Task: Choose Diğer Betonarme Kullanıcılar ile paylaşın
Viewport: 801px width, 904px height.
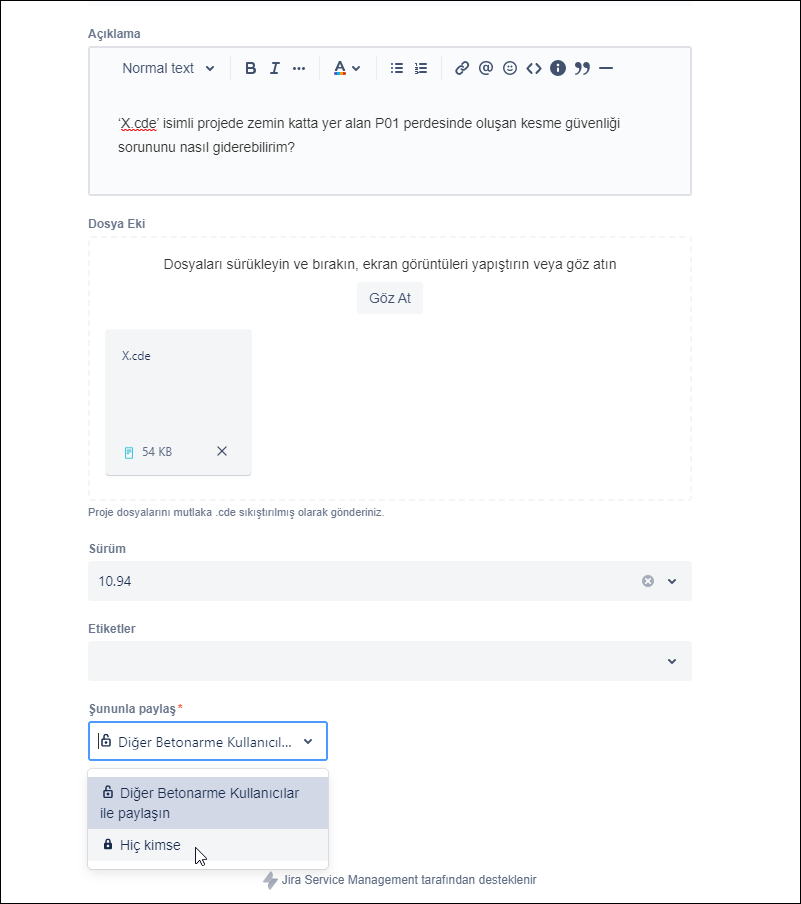Action: [200, 802]
